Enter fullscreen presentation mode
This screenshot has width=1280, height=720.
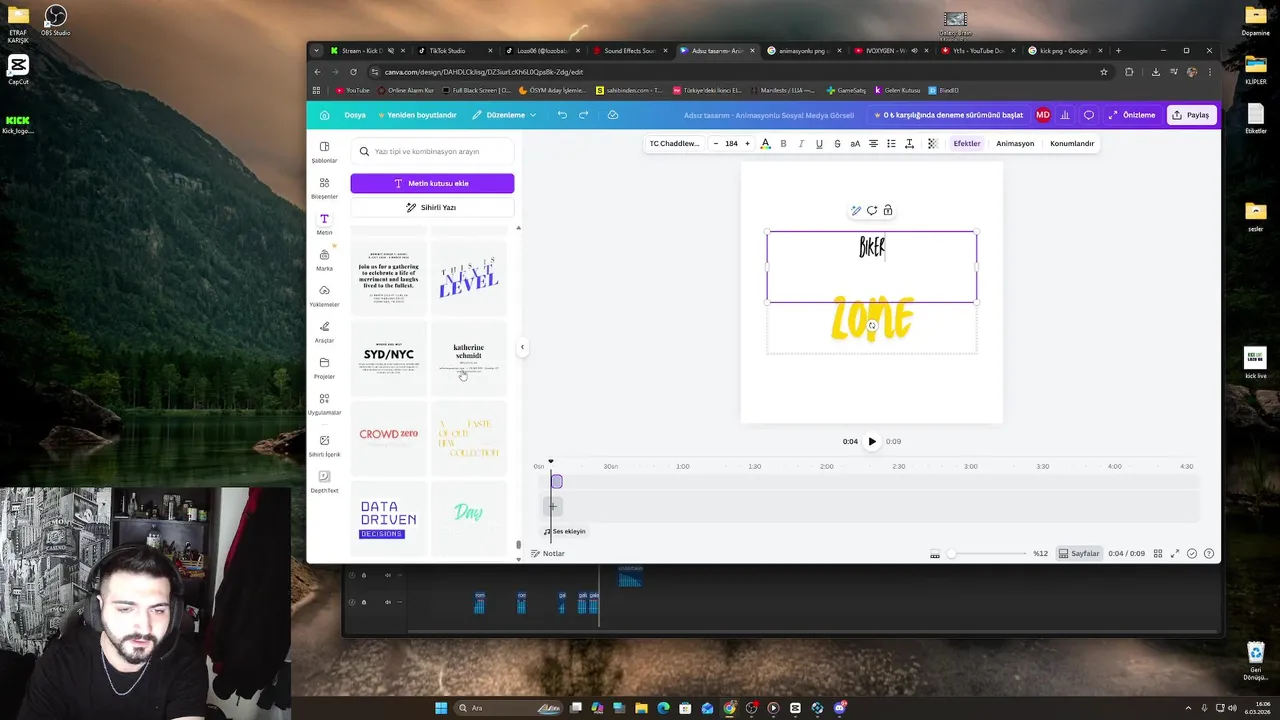[x=1175, y=554]
